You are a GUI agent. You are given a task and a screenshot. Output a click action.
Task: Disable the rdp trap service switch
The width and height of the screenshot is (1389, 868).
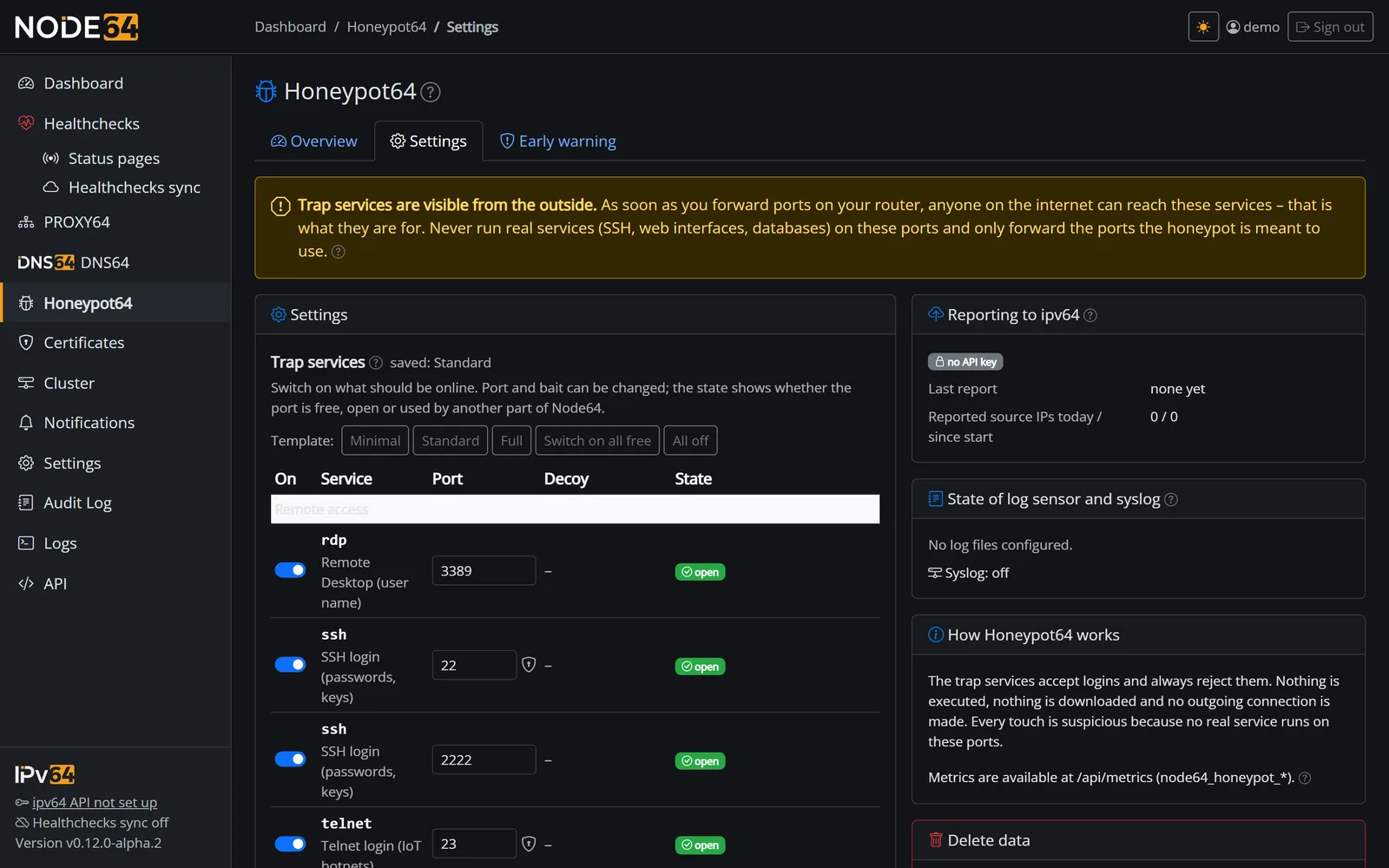290,570
